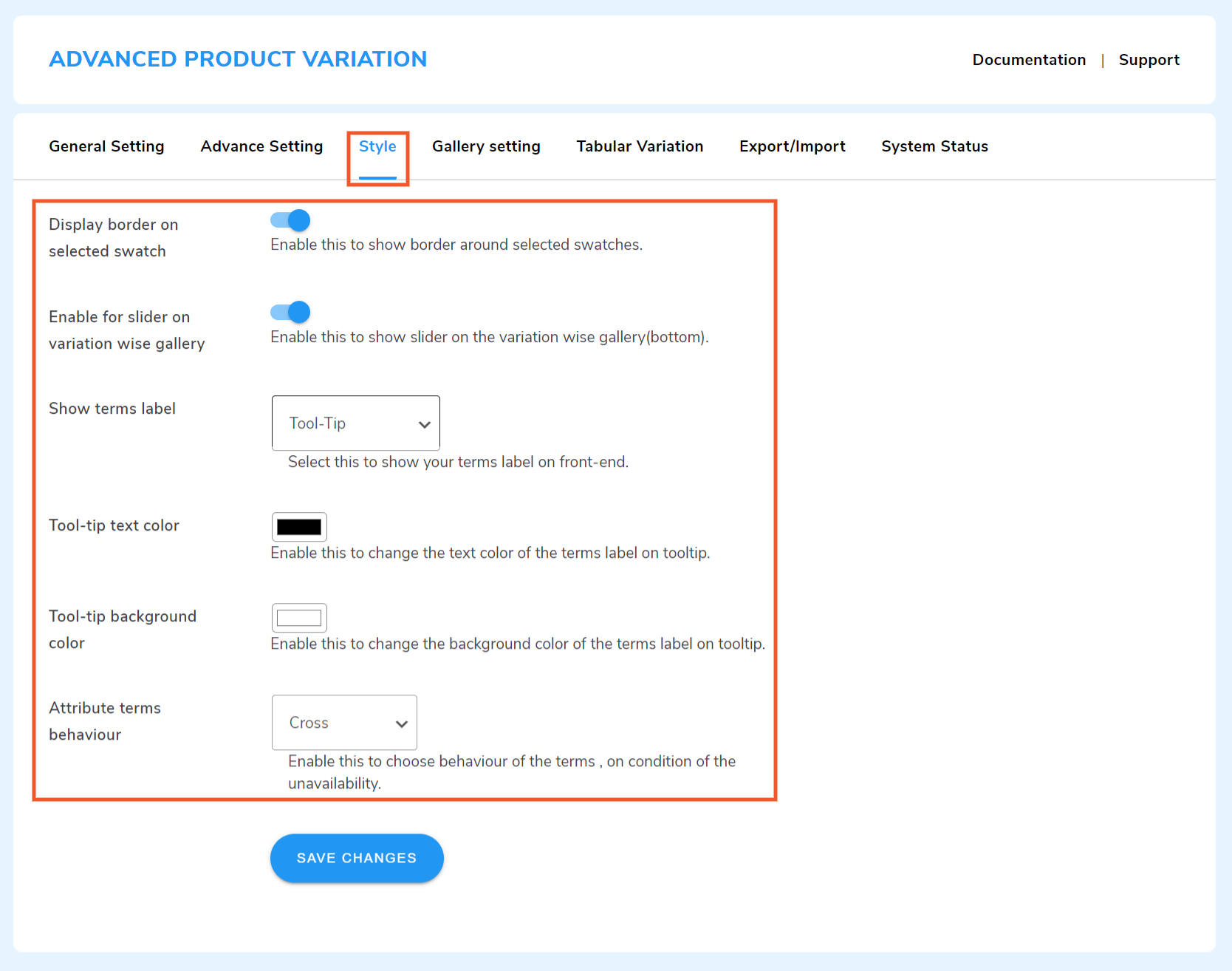Screen dimensions: 1232x971
Task: View the System Status tab
Action: tap(934, 146)
